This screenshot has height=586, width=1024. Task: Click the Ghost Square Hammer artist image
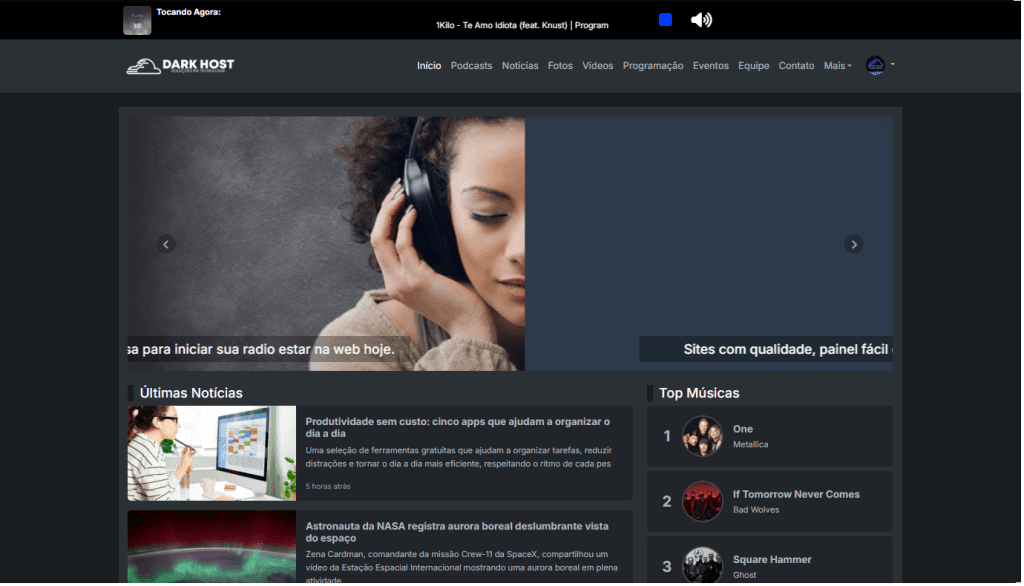[702, 565]
